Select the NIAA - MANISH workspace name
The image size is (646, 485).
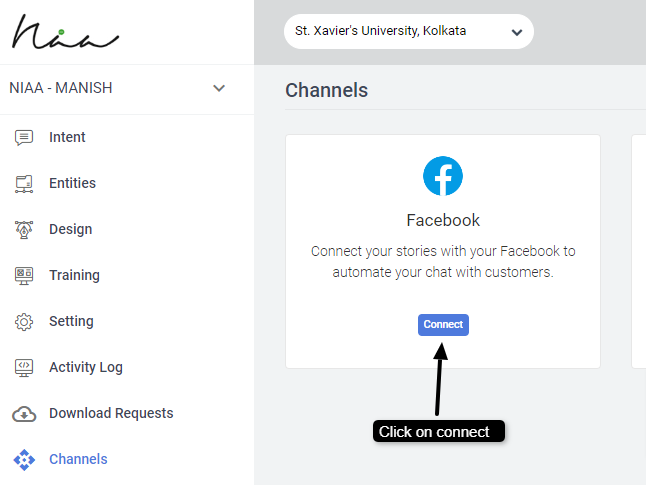click(x=61, y=88)
